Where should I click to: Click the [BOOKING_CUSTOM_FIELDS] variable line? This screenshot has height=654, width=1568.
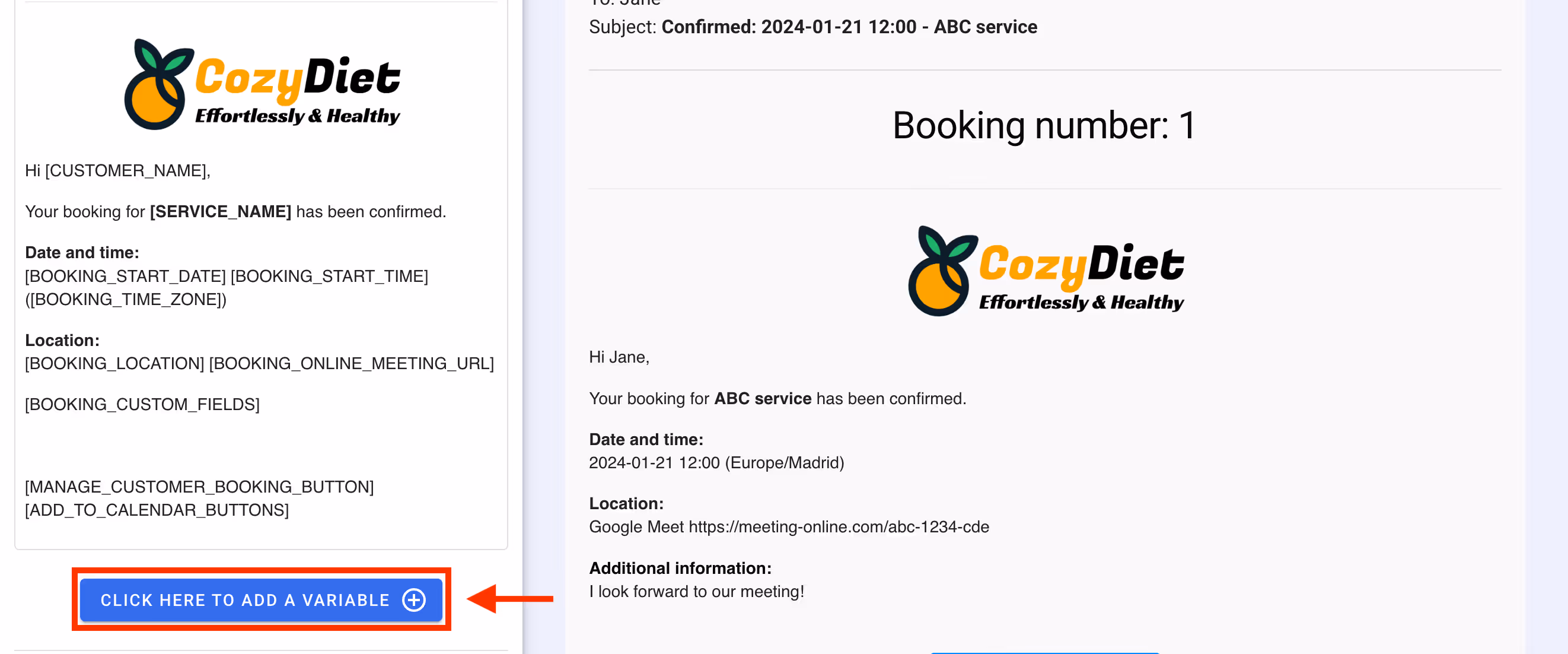point(142,404)
